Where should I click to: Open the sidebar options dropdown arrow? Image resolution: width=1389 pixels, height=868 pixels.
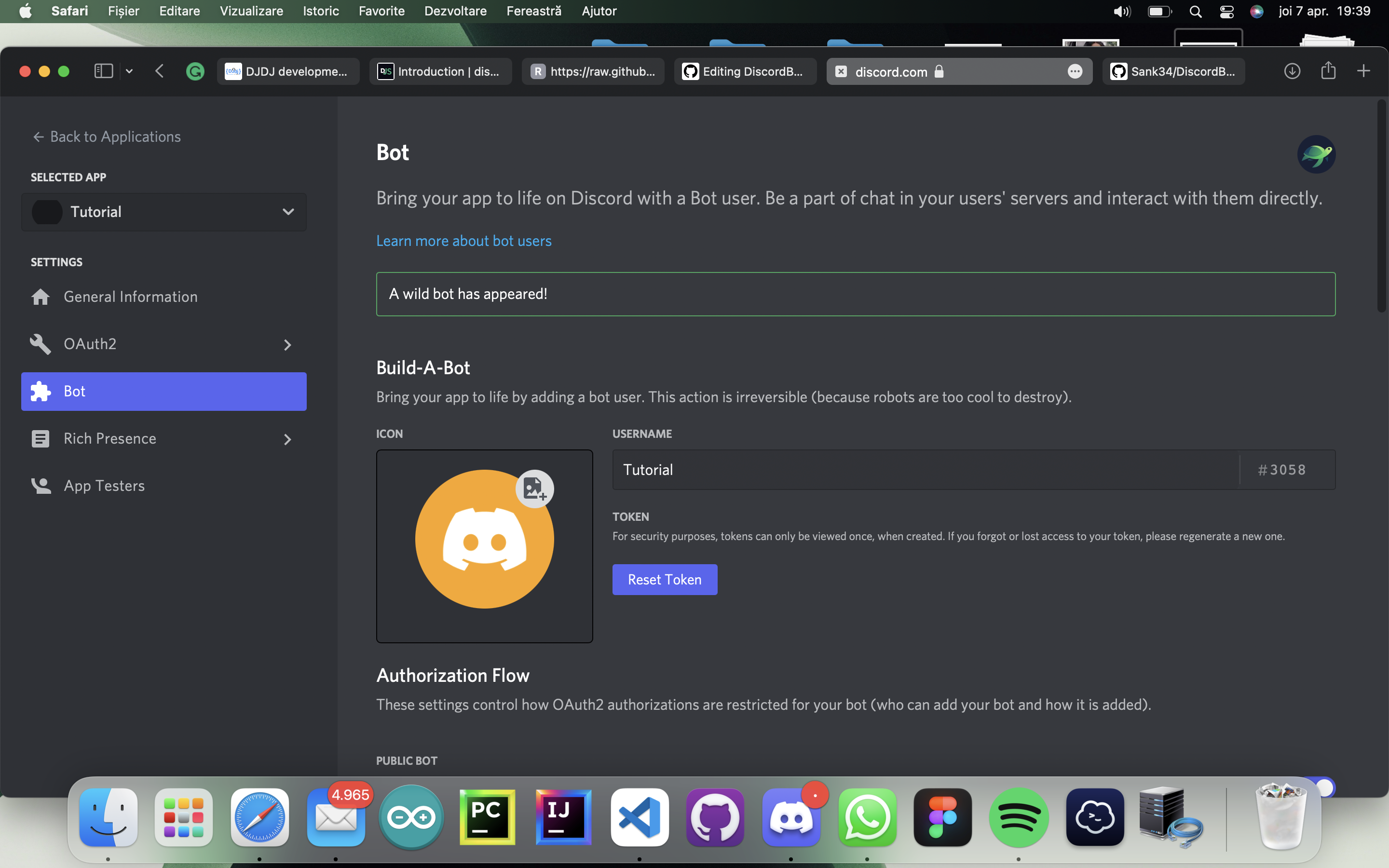click(129, 71)
